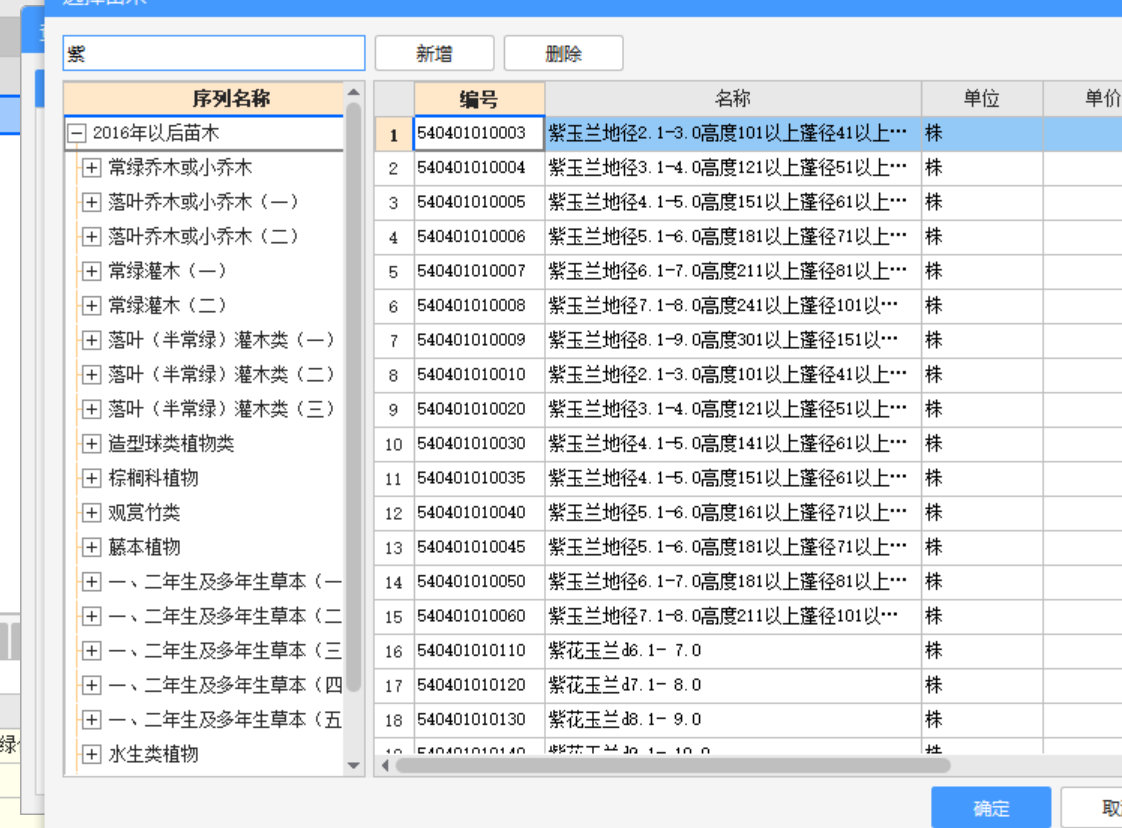
Task: Click the tree panel scroll up arrow
Action: click(353, 92)
